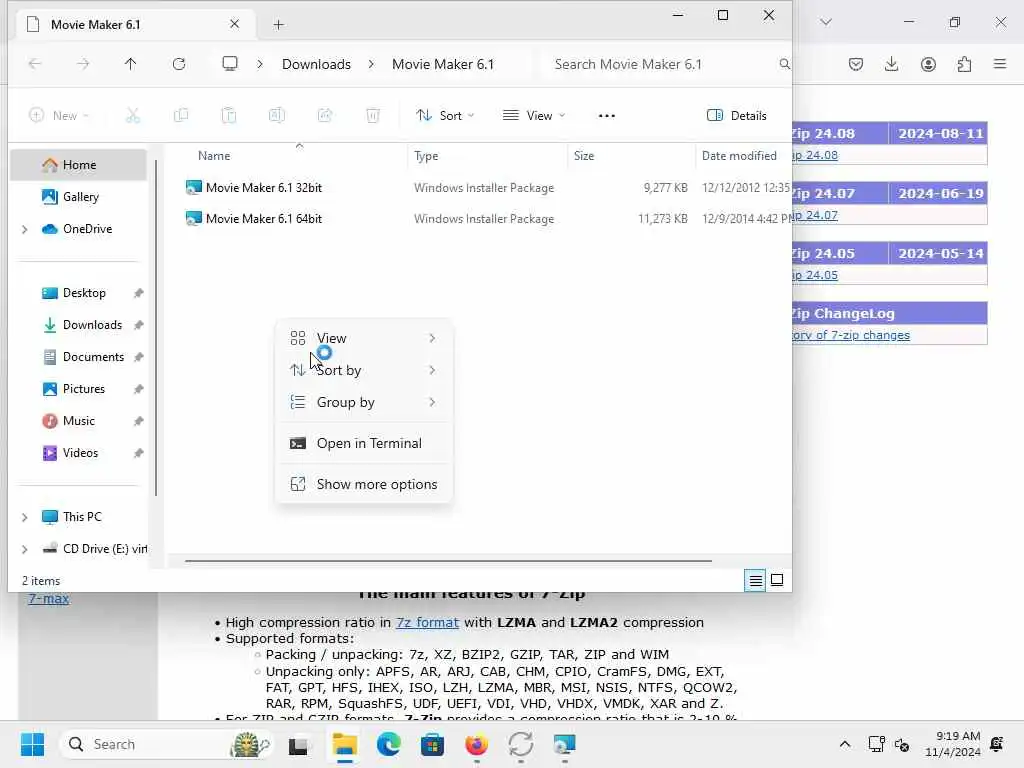Add a new File Explorer tab
The height and width of the screenshot is (768, 1024).
[x=279, y=25]
